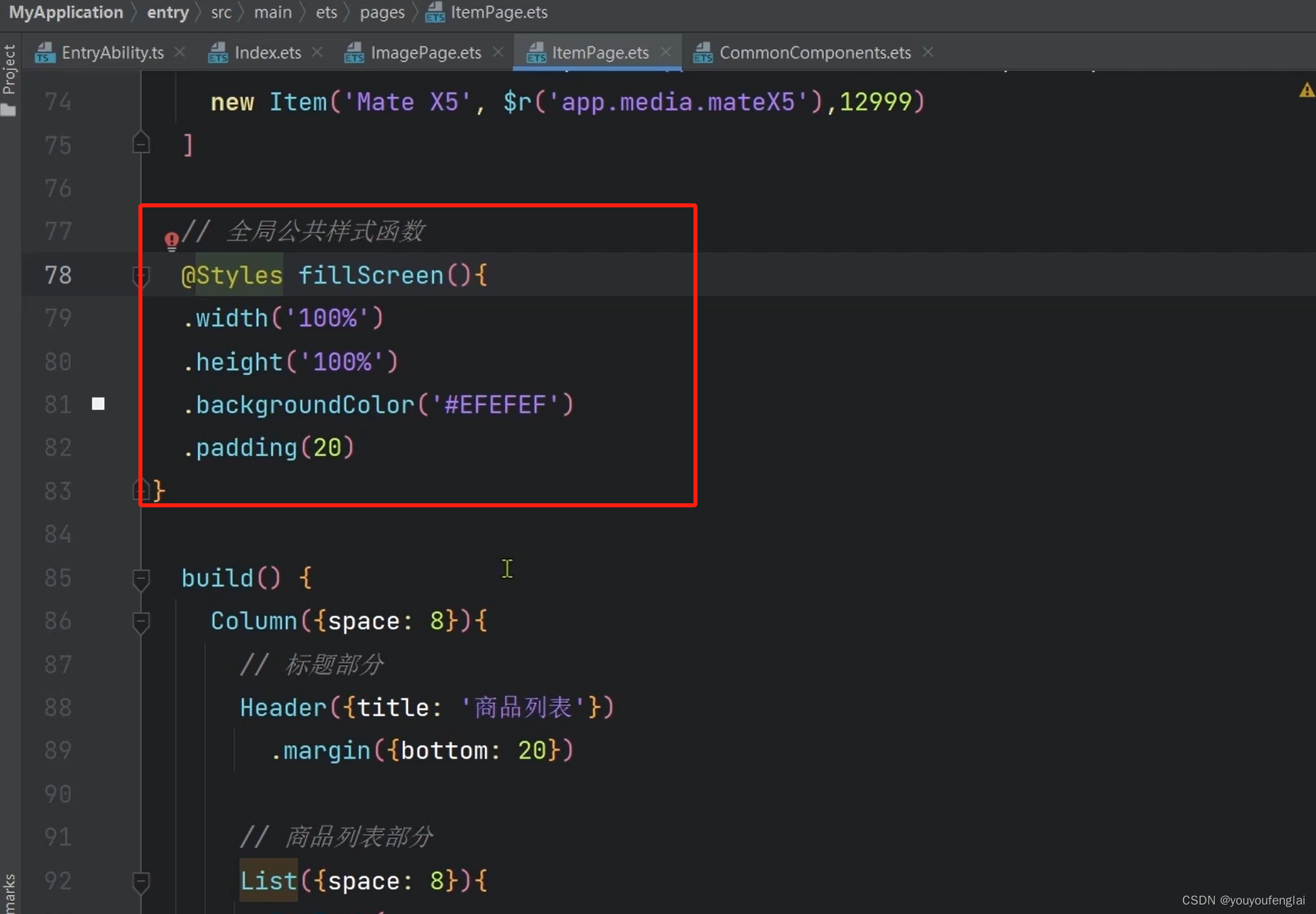Viewport: 1316px width, 914px height.
Task: Click the .padding(20) line
Action: click(x=268, y=448)
